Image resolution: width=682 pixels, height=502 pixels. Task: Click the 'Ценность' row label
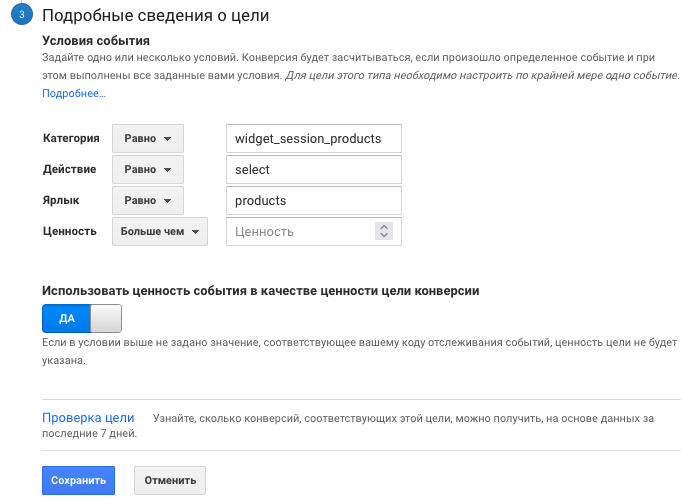click(70, 232)
